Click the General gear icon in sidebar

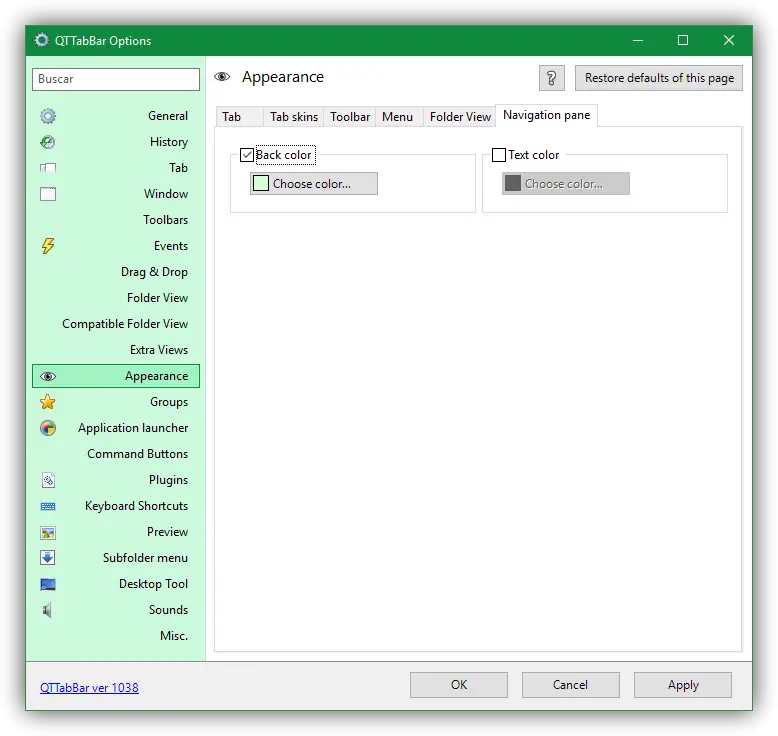(x=48, y=116)
